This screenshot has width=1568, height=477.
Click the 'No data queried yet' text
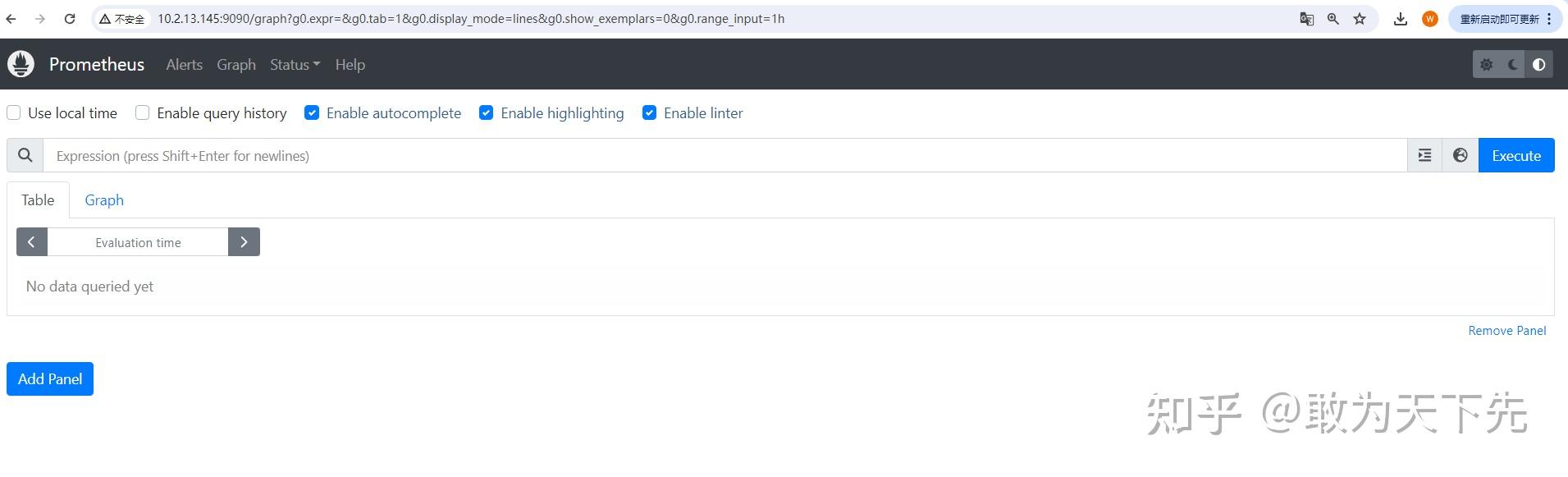coord(89,287)
